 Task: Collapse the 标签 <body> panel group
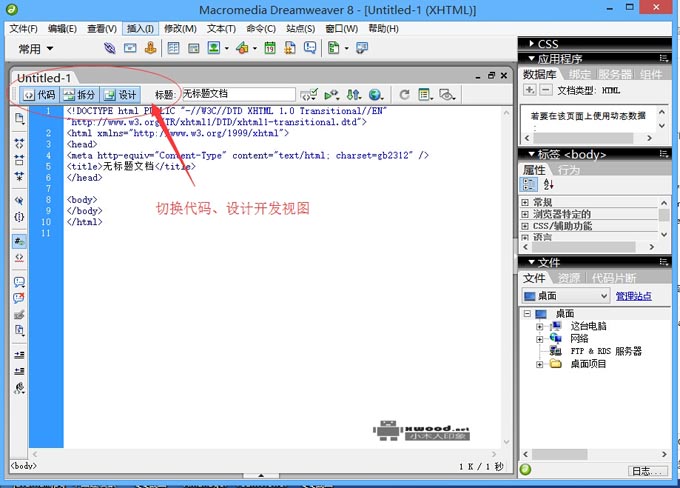click(x=531, y=154)
